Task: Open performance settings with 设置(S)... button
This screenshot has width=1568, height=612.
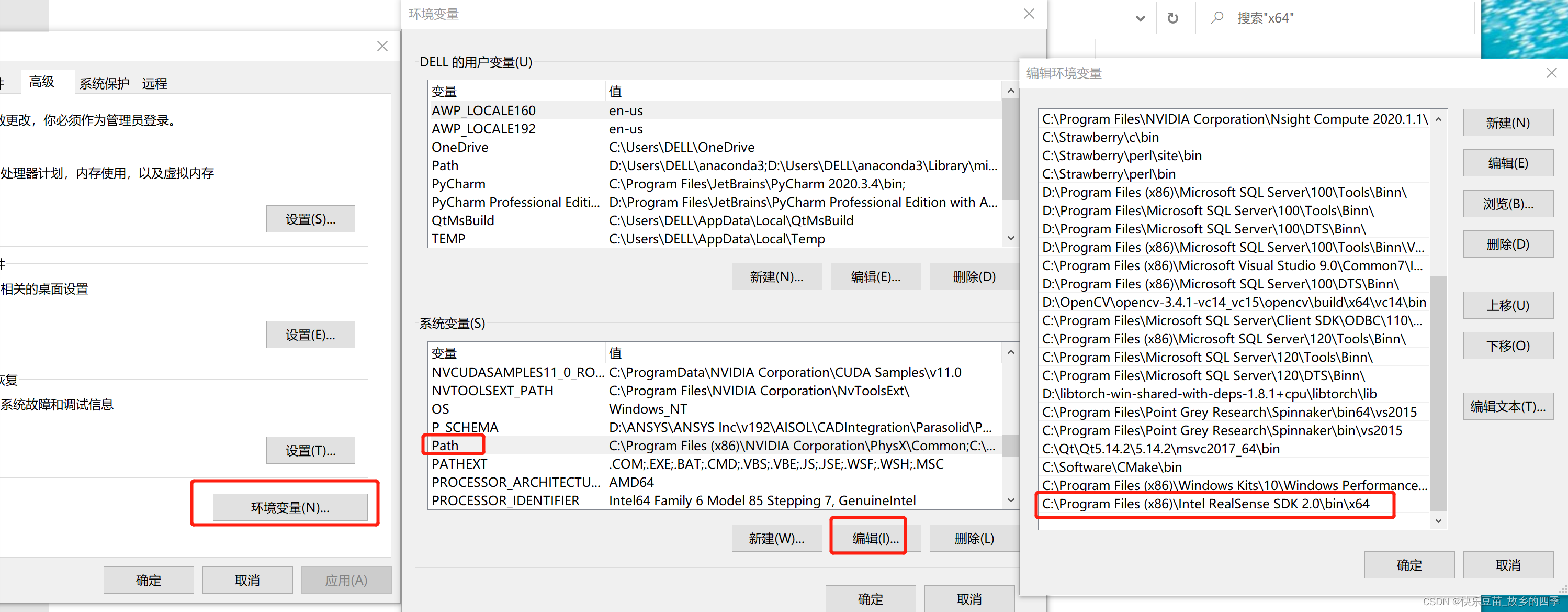Action: pos(310,219)
